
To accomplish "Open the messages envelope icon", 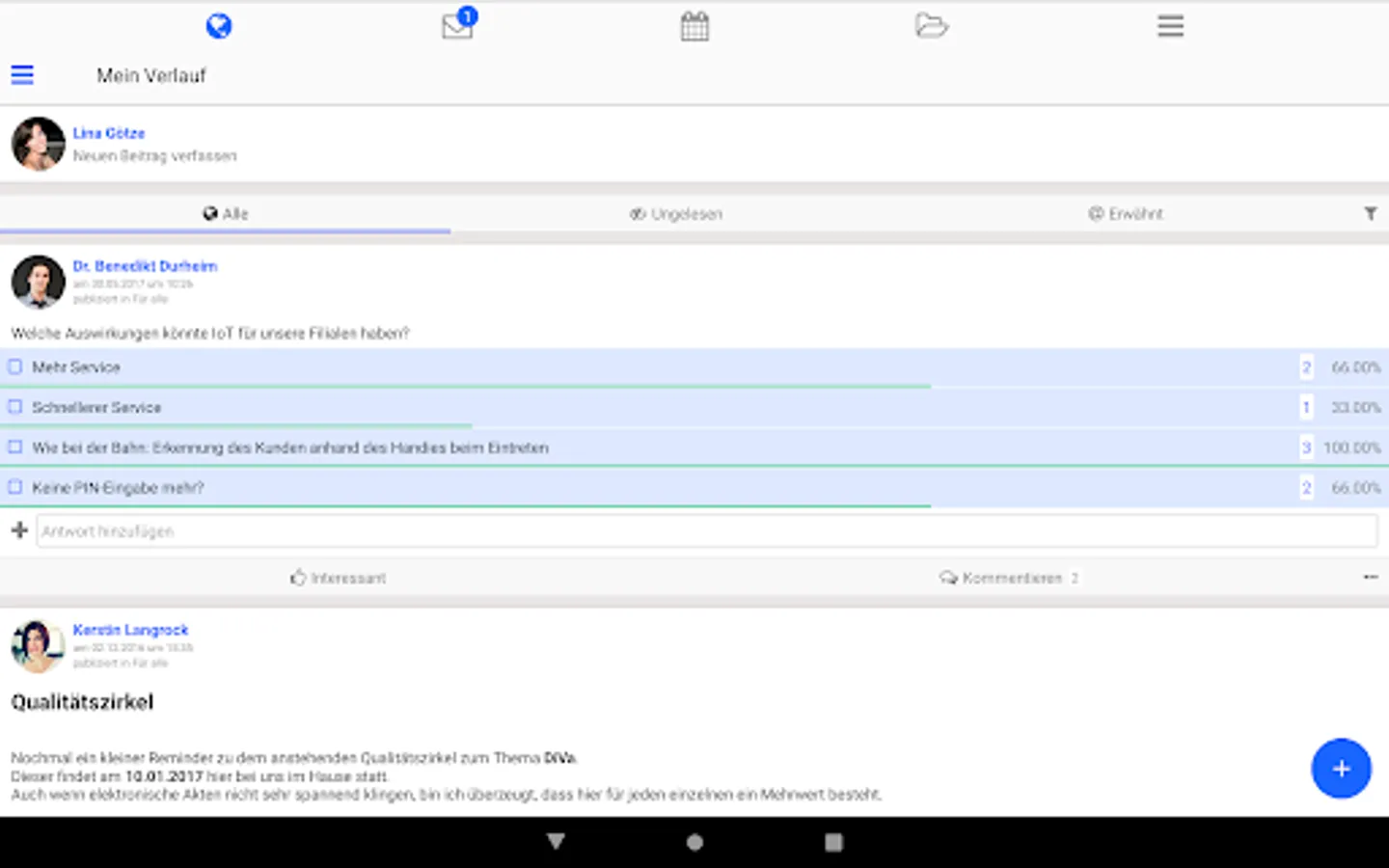I will pos(458,24).
